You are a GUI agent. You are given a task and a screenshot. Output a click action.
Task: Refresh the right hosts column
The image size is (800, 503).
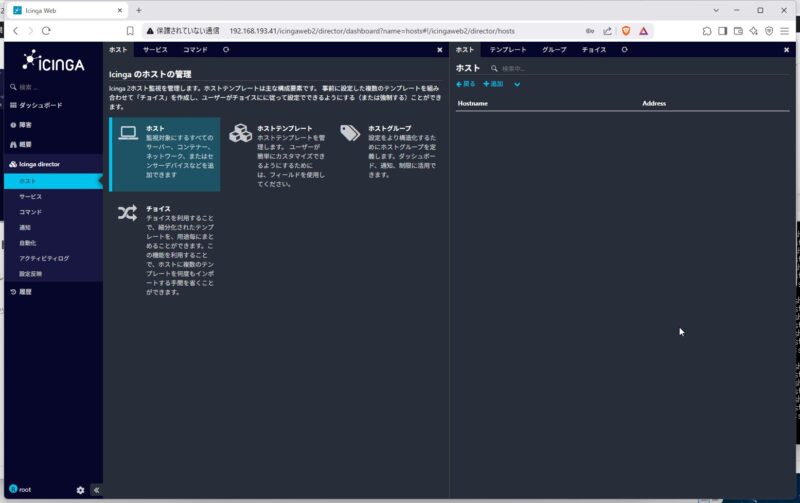tap(624, 49)
